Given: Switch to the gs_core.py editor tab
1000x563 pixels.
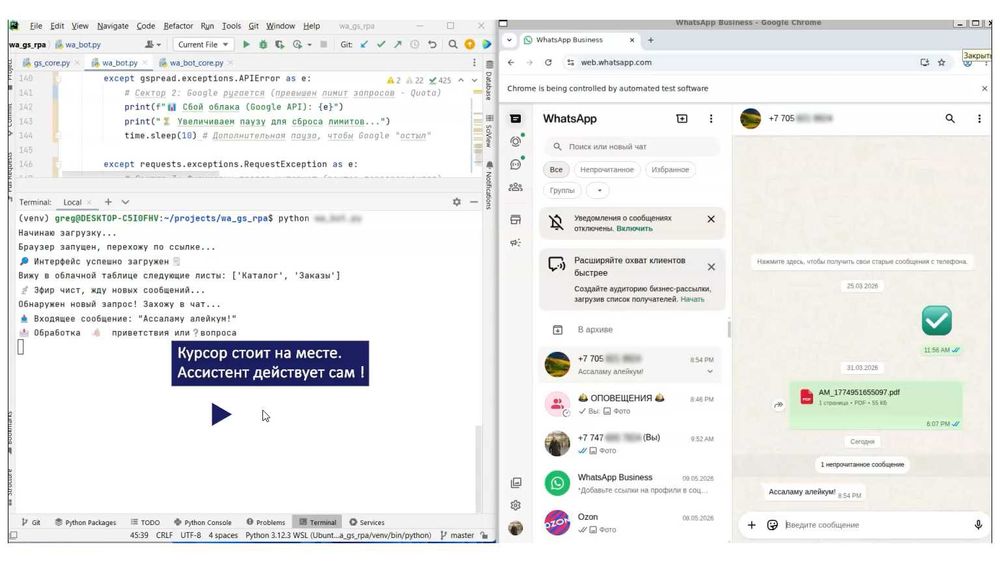Looking at the screenshot, I should point(51,63).
